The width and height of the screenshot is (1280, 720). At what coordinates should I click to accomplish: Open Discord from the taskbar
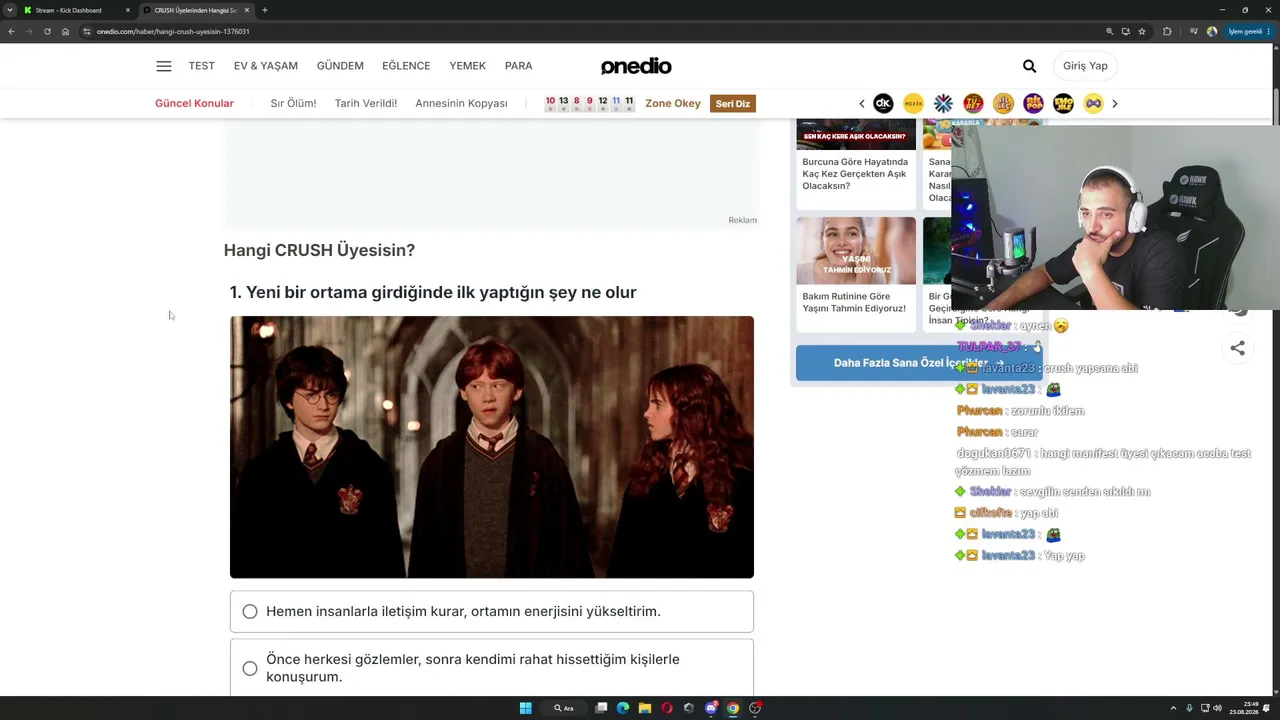click(711, 708)
